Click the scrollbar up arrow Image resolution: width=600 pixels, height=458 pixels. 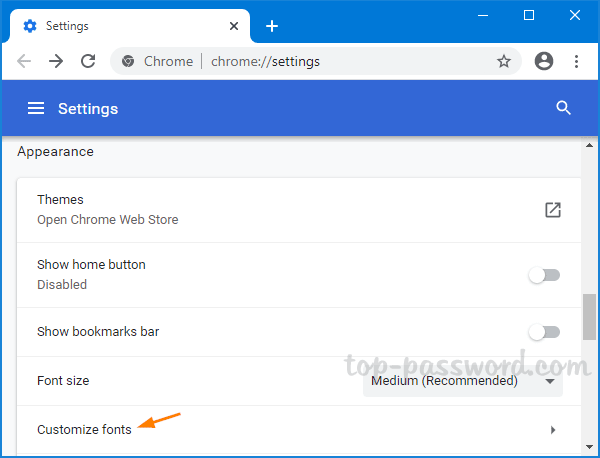pyautogui.click(x=589, y=145)
